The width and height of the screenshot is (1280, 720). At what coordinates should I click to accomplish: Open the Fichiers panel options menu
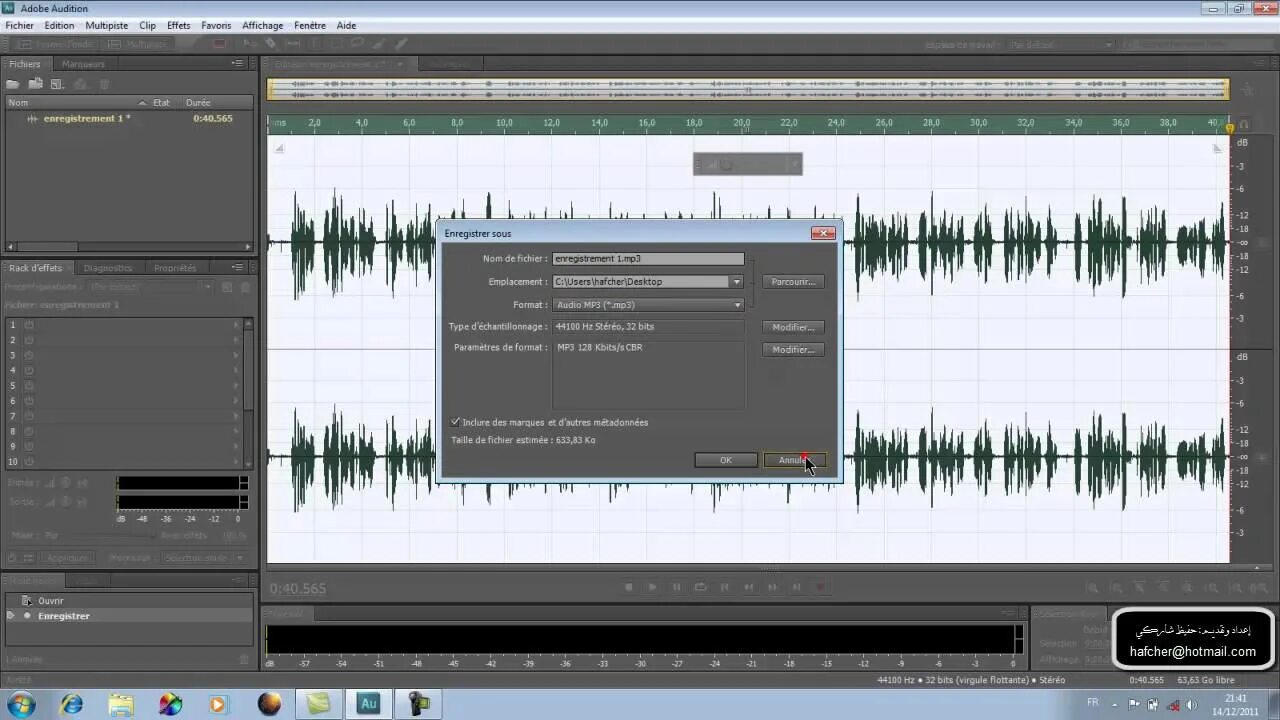[238, 64]
